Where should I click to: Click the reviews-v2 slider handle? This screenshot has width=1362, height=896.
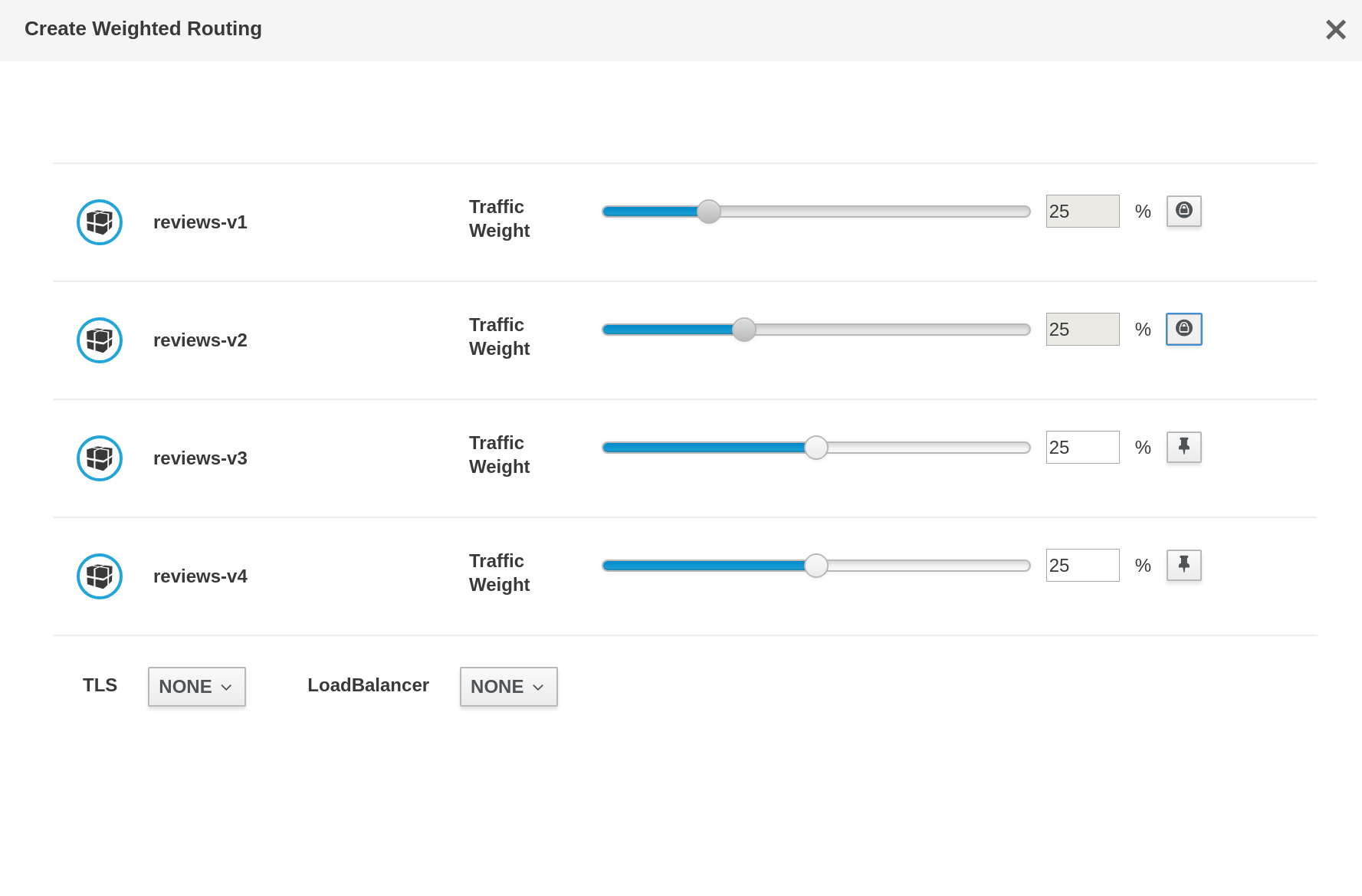pyautogui.click(x=744, y=330)
